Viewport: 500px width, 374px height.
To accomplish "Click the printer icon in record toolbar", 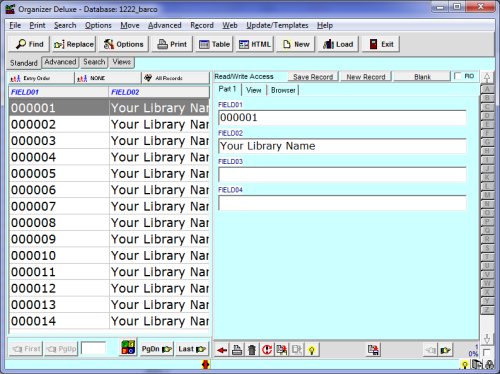I will click(x=237, y=350).
